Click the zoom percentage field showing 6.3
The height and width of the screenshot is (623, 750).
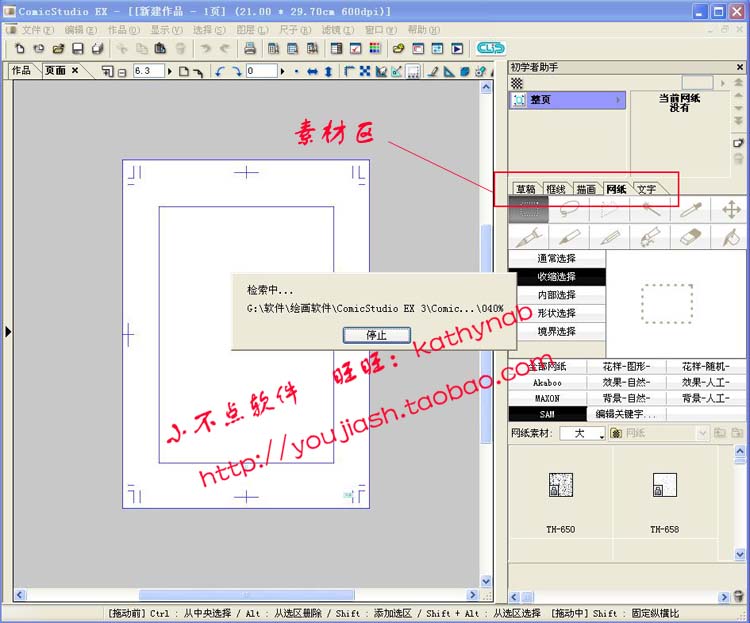149,71
